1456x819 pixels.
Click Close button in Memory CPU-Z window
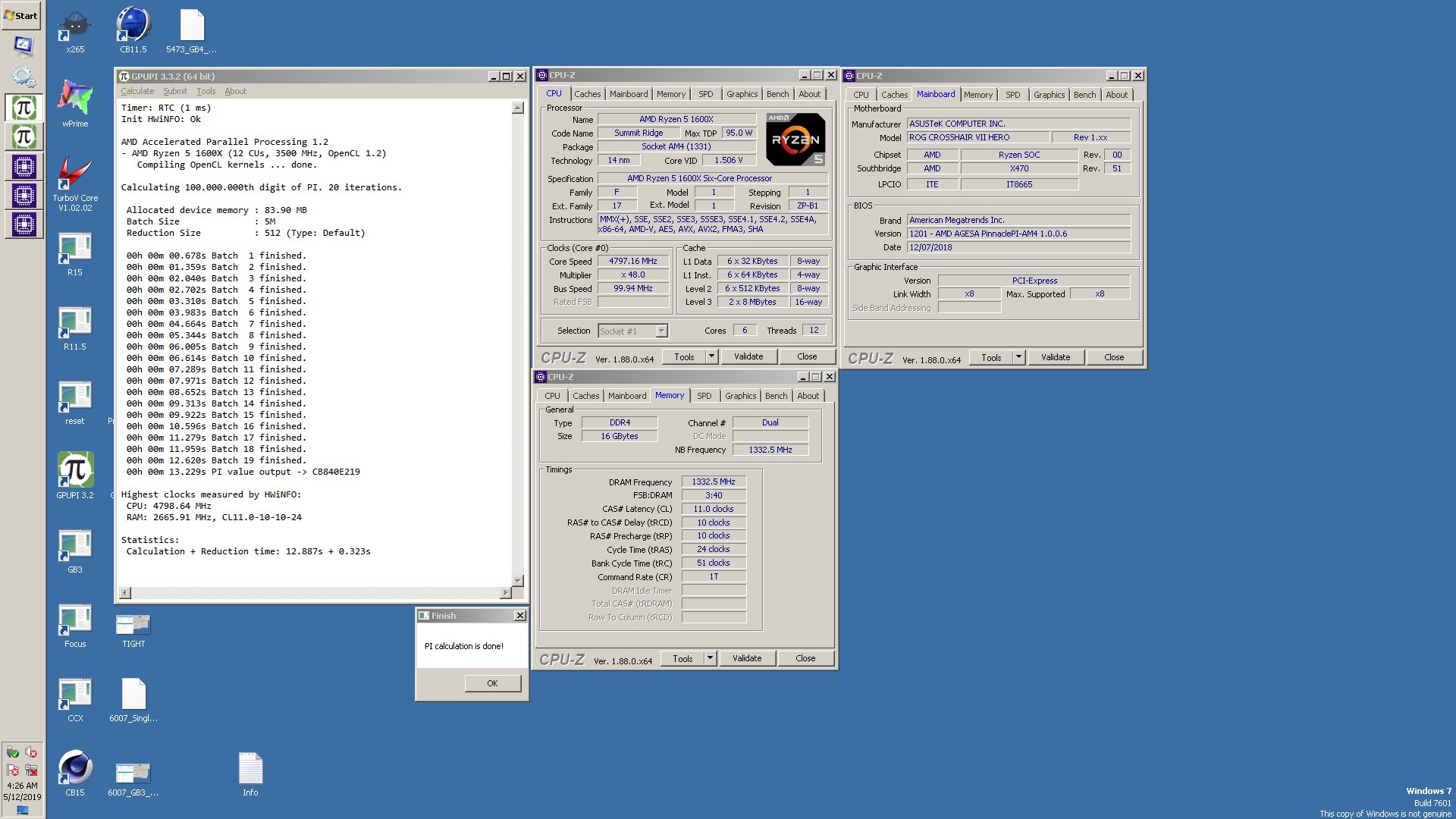tap(805, 658)
